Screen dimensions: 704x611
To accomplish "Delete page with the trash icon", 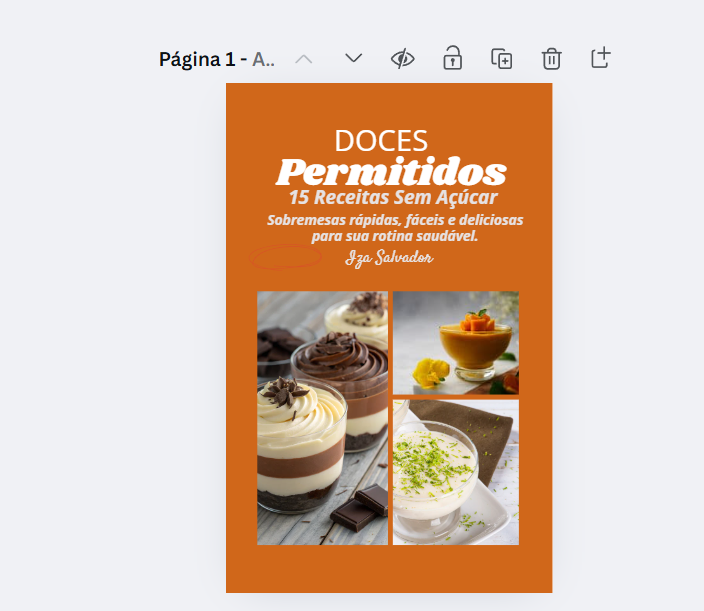I will tap(551, 59).
